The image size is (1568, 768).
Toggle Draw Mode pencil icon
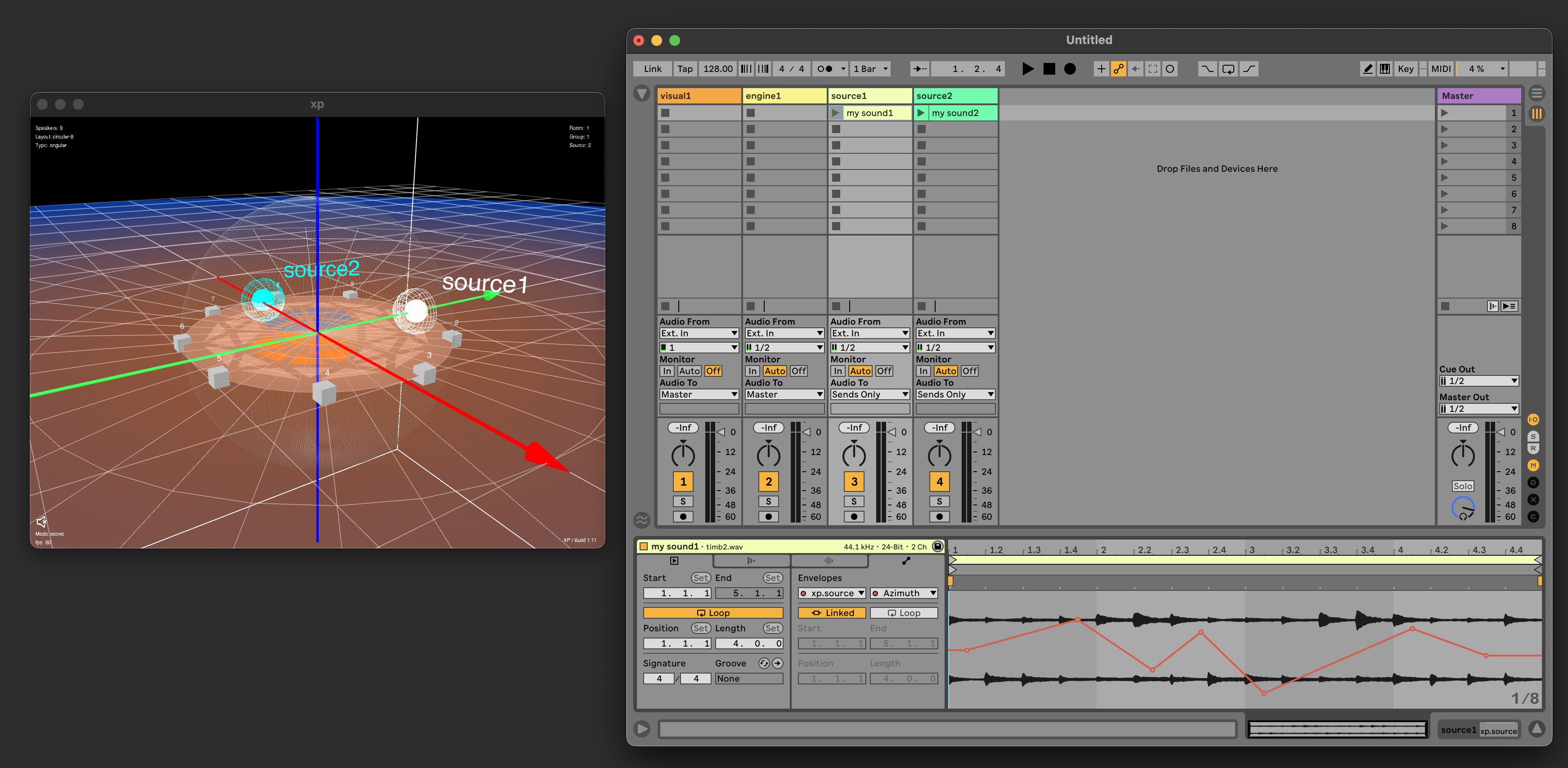(x=1367, y=69)
